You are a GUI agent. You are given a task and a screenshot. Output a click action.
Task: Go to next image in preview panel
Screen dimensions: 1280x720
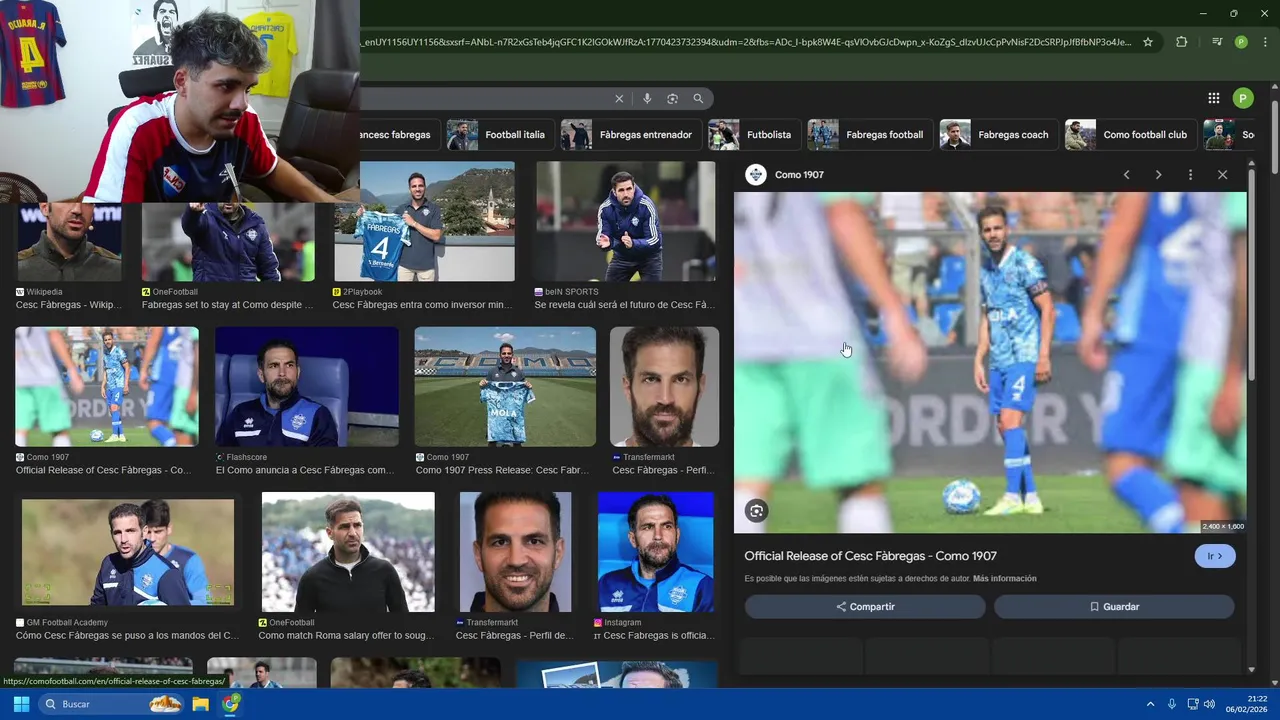[x=1158, y=175]
